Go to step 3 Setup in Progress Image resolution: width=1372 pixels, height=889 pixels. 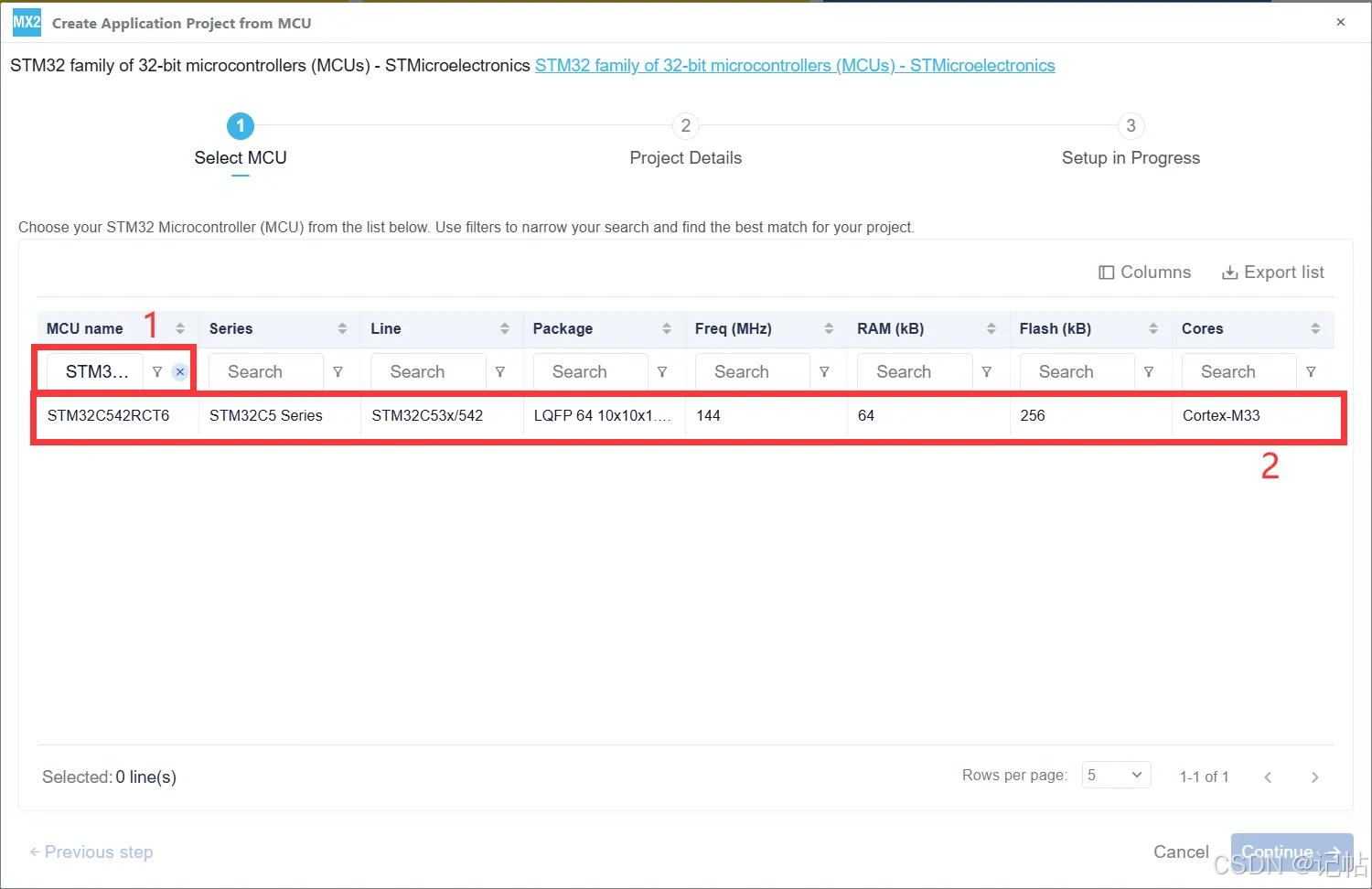click(1131, 141)
